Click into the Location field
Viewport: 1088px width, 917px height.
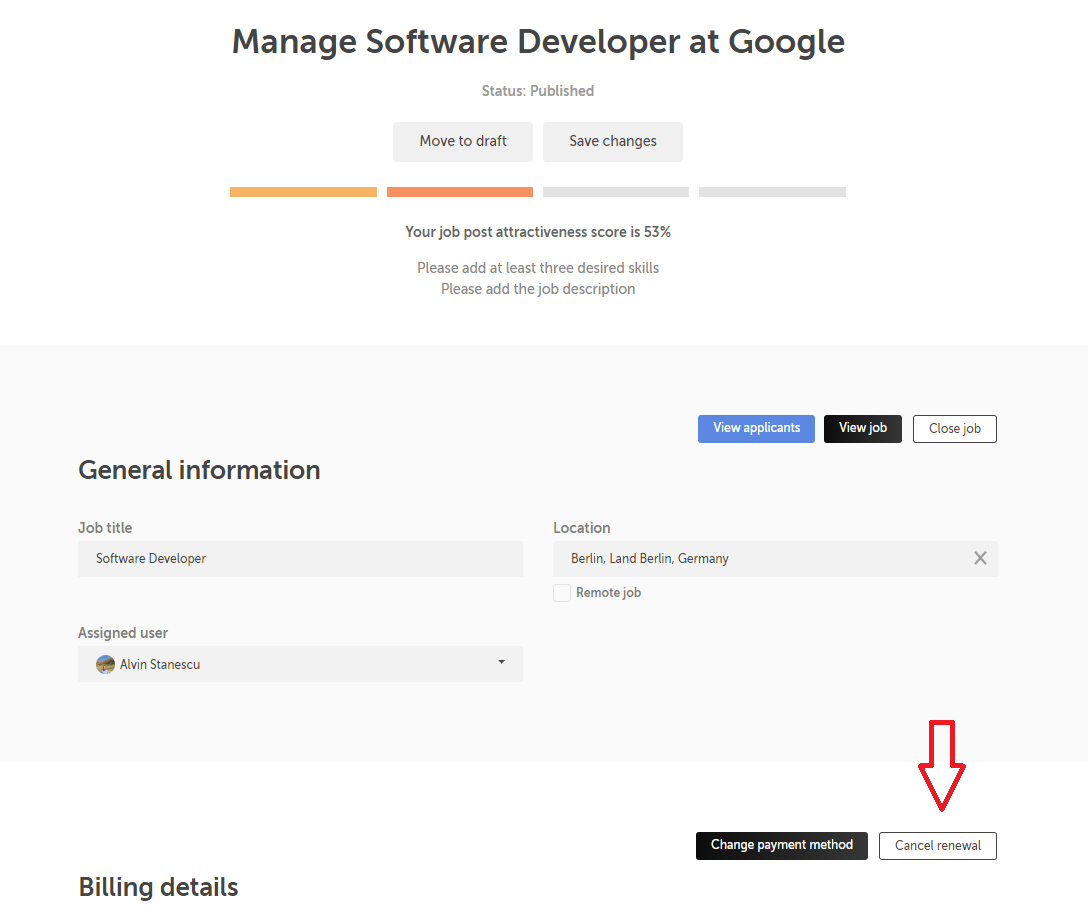tap(775, 558)
